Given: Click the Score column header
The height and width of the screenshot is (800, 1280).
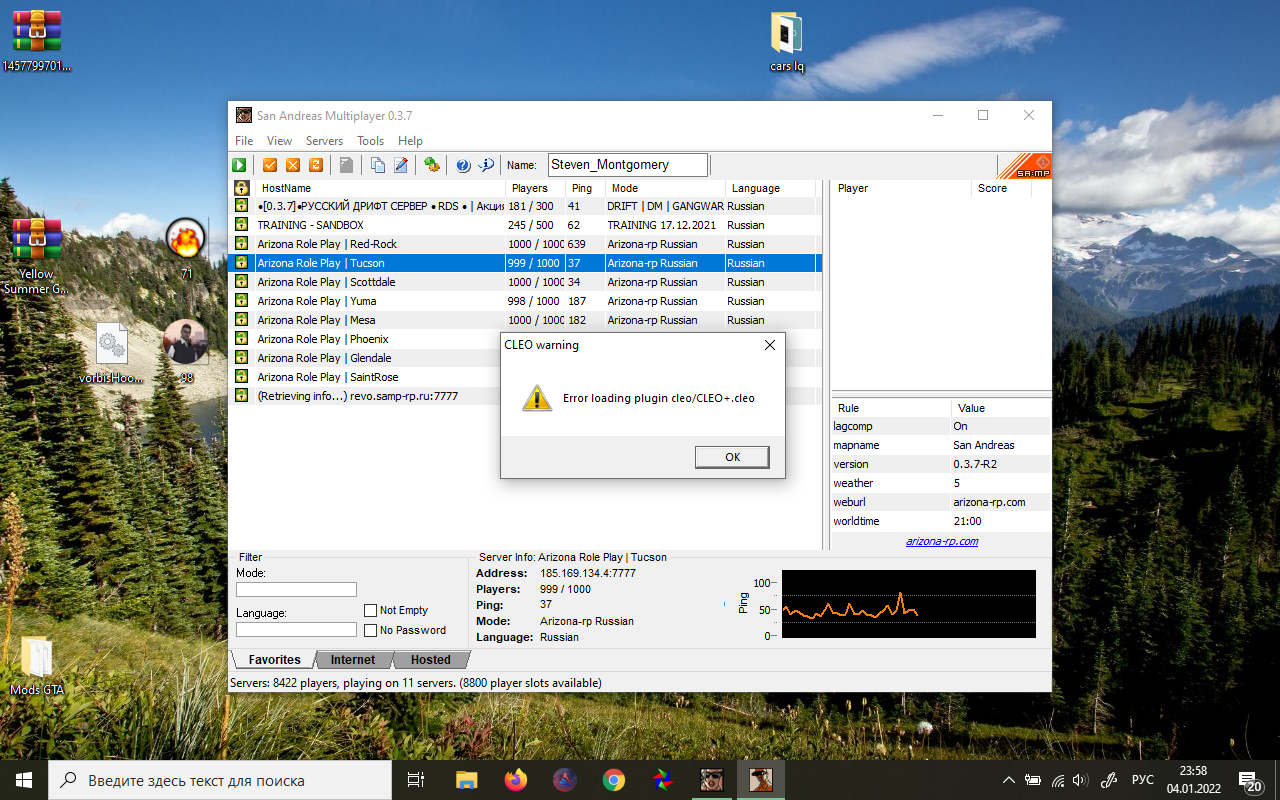Looking at the screenshot, I should point(1000,188).
